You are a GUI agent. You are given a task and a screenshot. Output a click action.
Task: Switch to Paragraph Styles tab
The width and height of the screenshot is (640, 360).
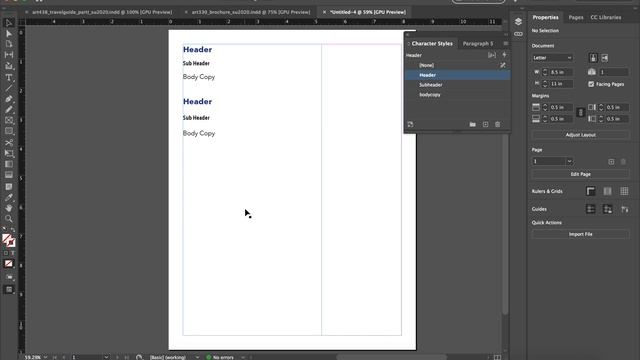click(478, 44)
